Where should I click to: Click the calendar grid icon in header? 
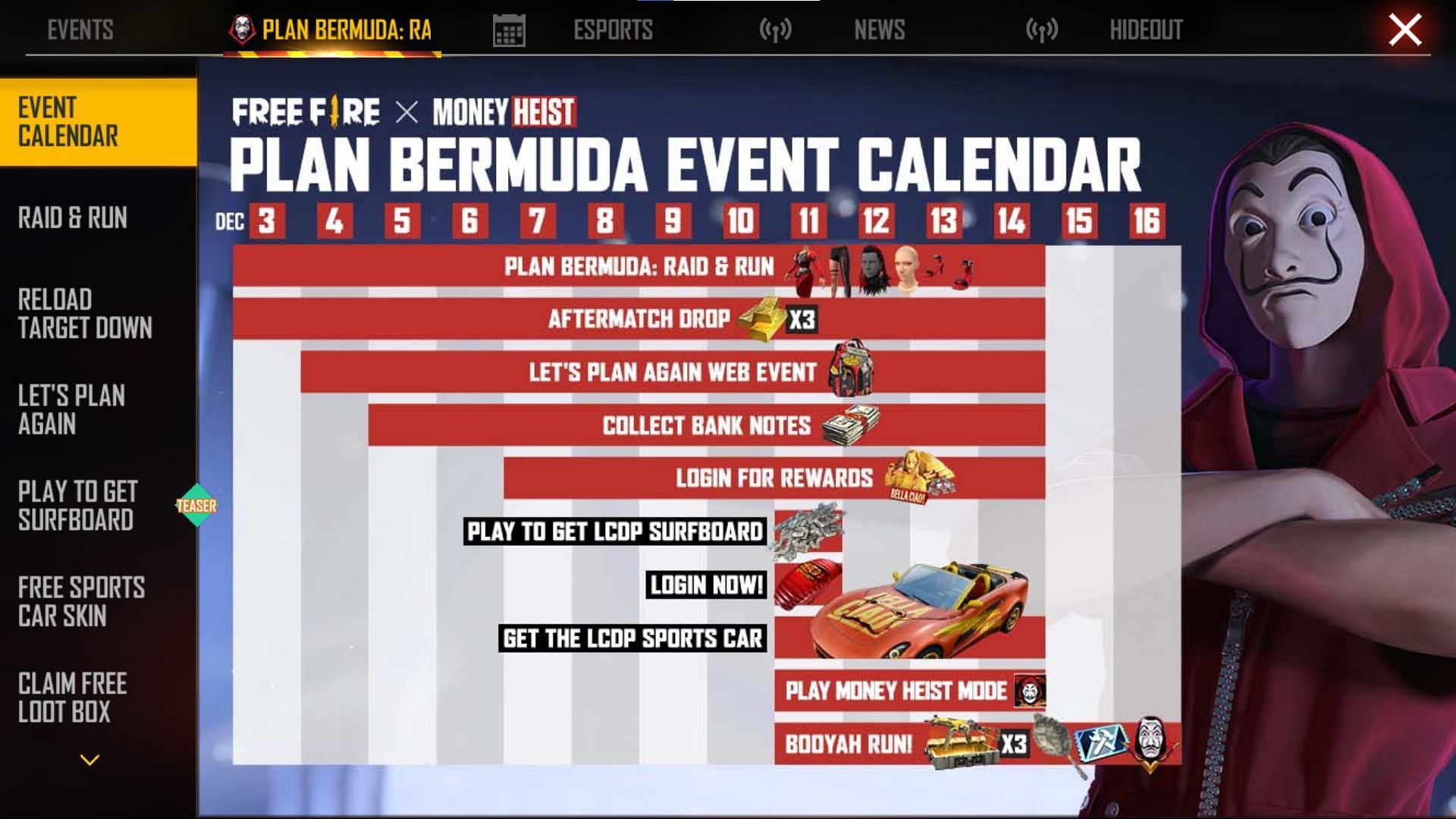[x=509, y=27]
